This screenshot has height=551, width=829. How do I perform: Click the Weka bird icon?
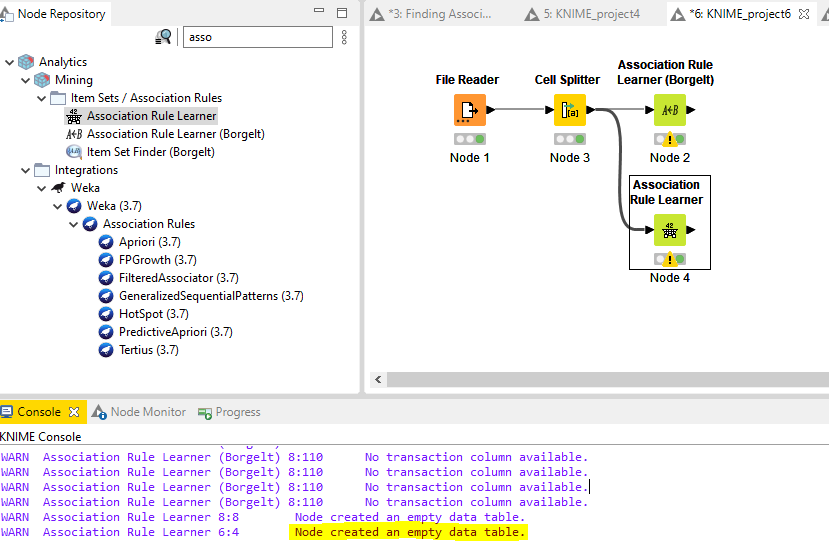[x=58, y=188]
